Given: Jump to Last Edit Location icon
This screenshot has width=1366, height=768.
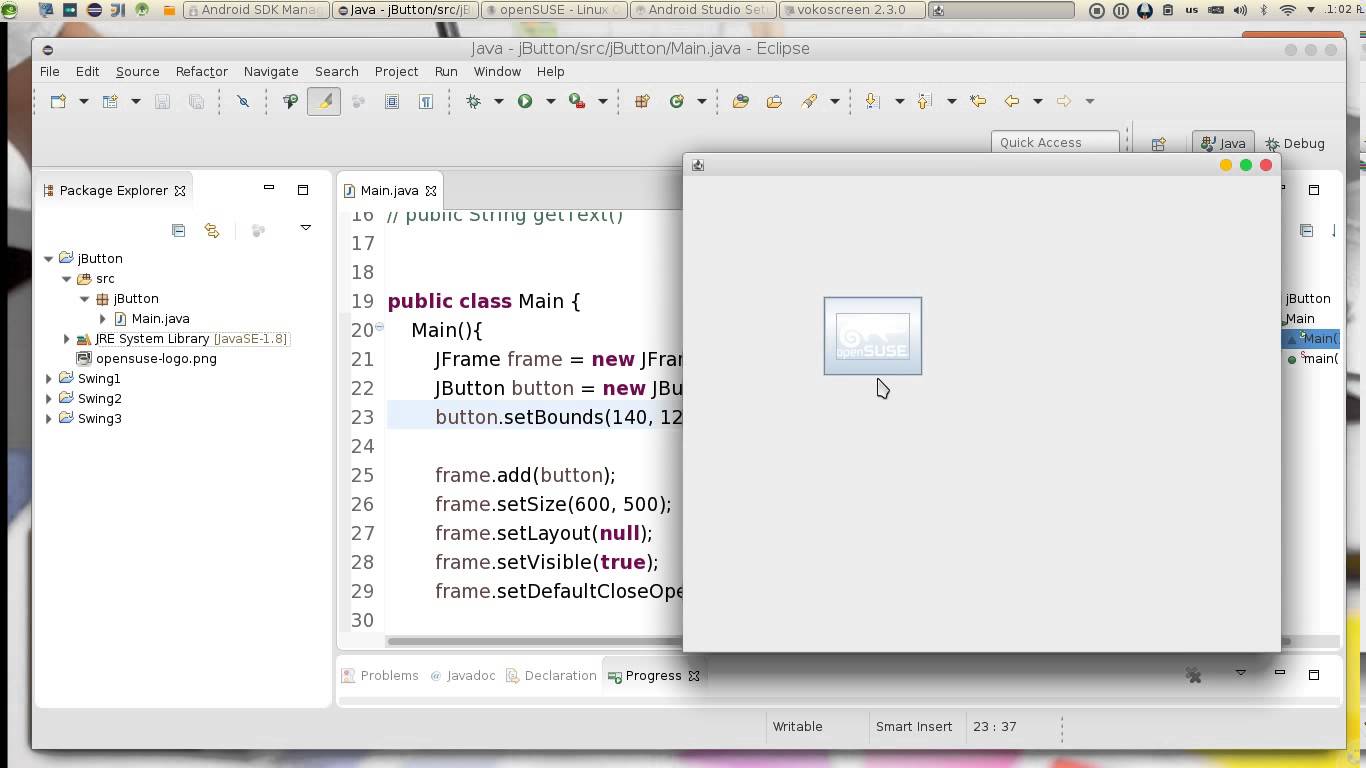Looking at the screenshot, I should 976,101.
